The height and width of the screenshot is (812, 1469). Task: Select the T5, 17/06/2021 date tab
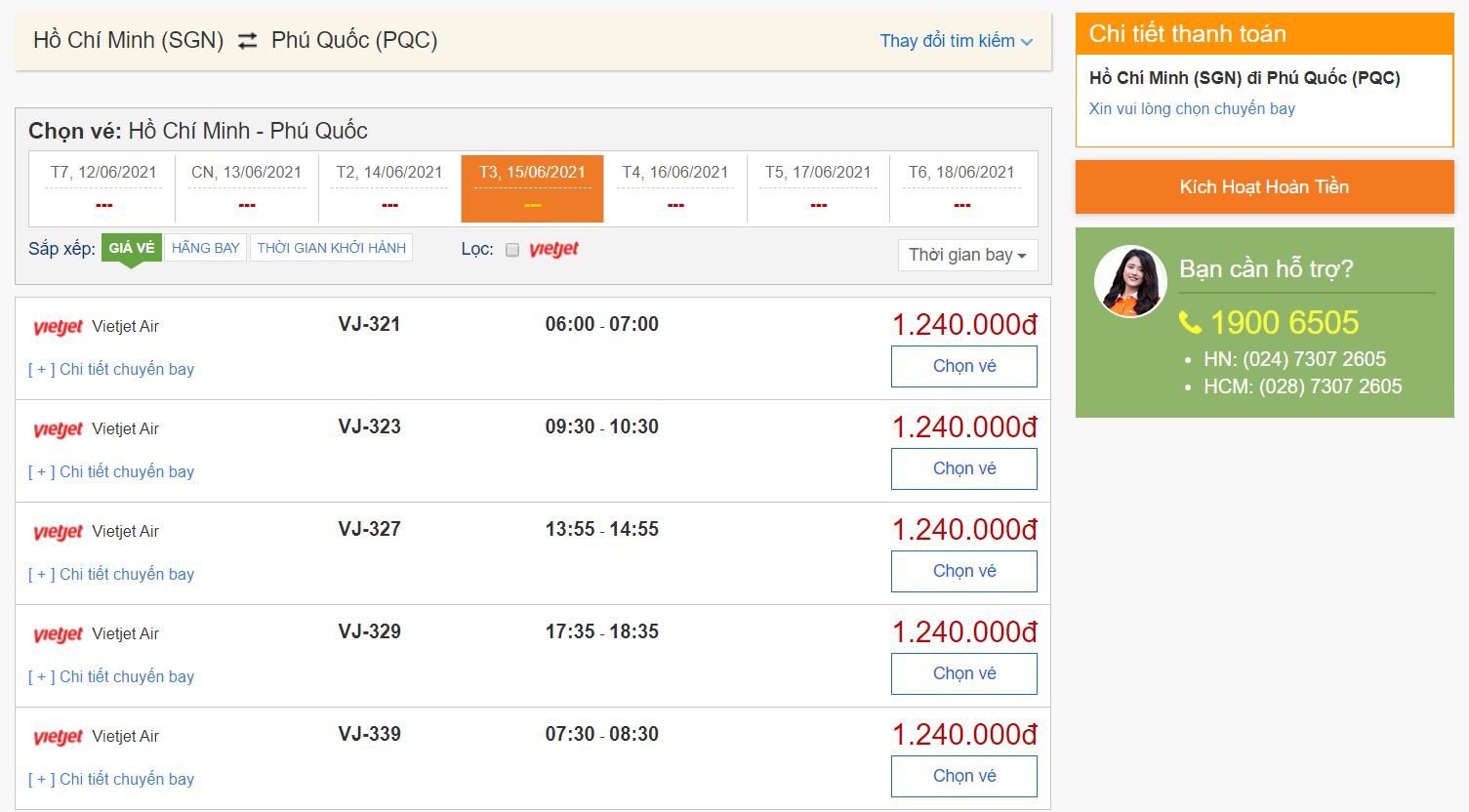click(818, 187)
